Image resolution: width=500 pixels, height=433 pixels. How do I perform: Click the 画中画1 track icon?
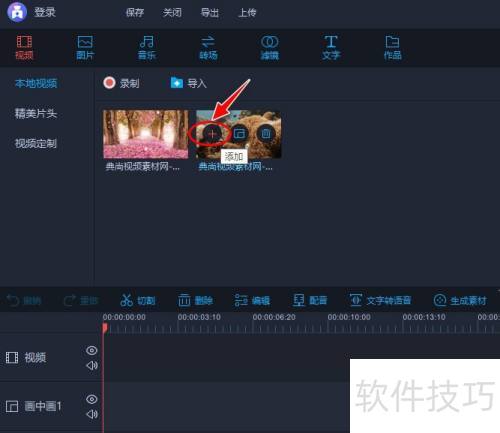point(12,406)
